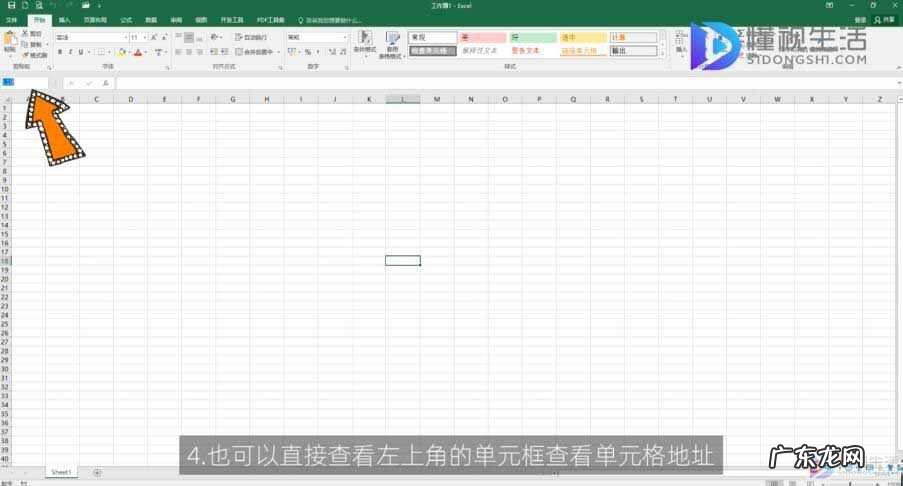Click the Borders icon in font group

[101, 52]
